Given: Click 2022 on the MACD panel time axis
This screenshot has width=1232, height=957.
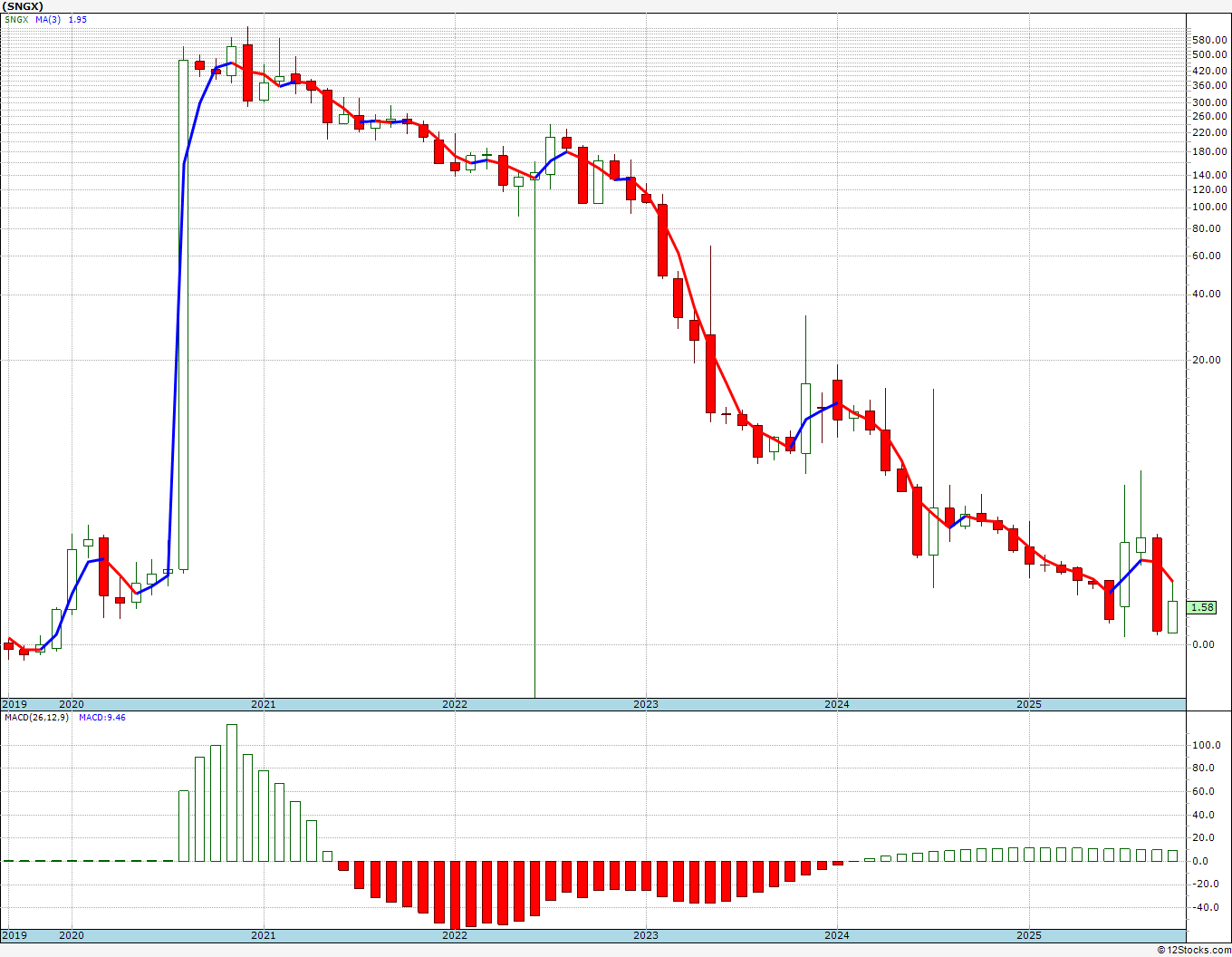Looking at the screenshot, I should (x=455, y=935).
